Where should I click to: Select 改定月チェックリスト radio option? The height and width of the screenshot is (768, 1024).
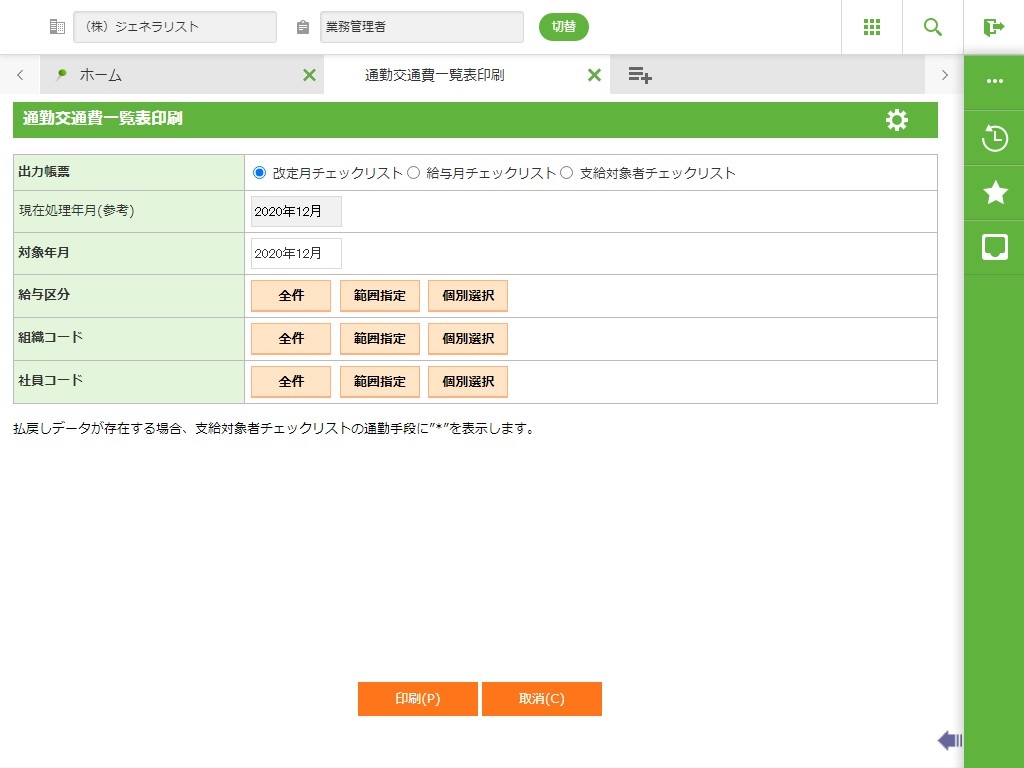pyautogui.click(x=260, y=173)
